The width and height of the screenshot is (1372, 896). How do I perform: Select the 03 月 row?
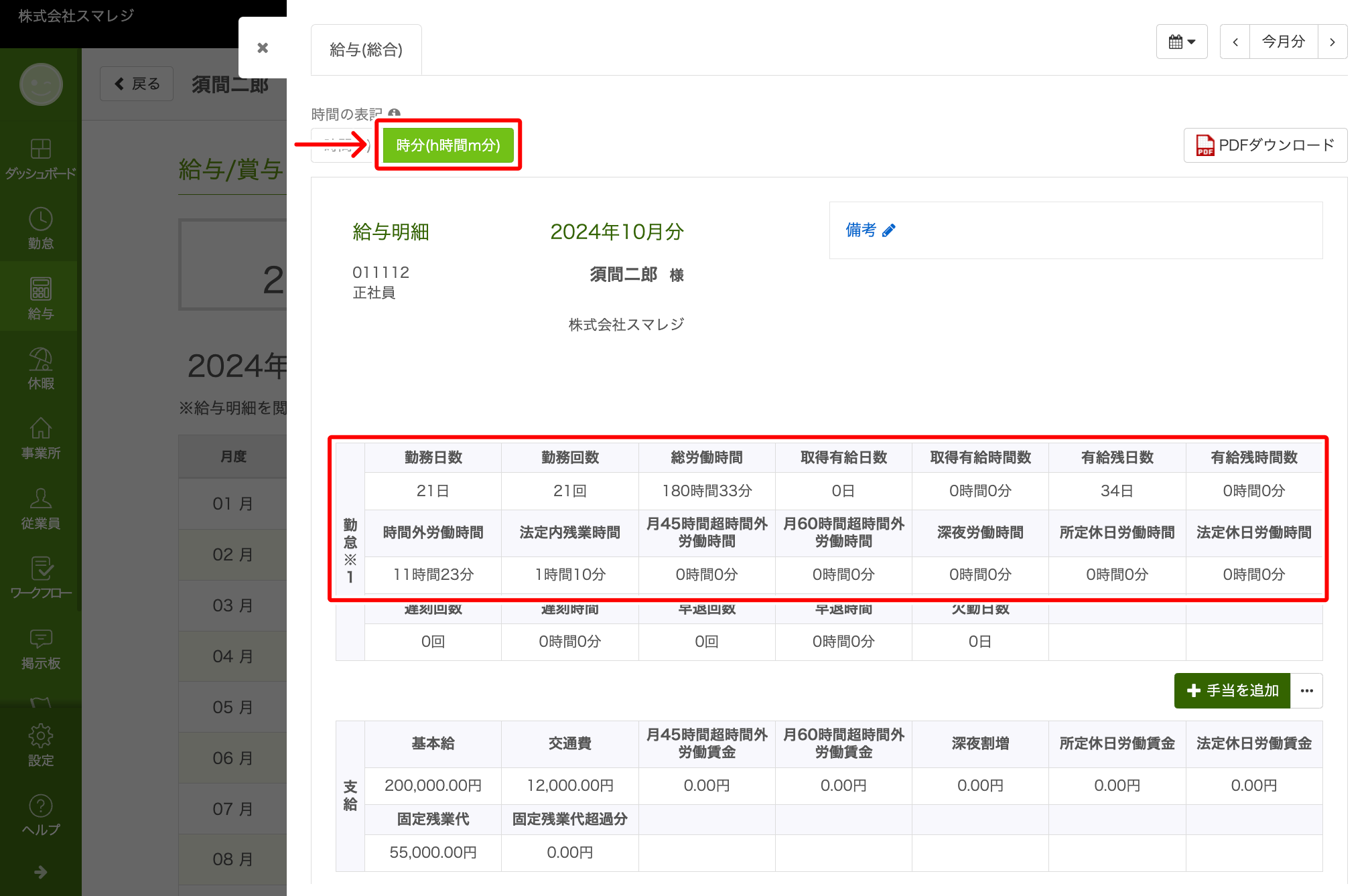tap(232, 605)
